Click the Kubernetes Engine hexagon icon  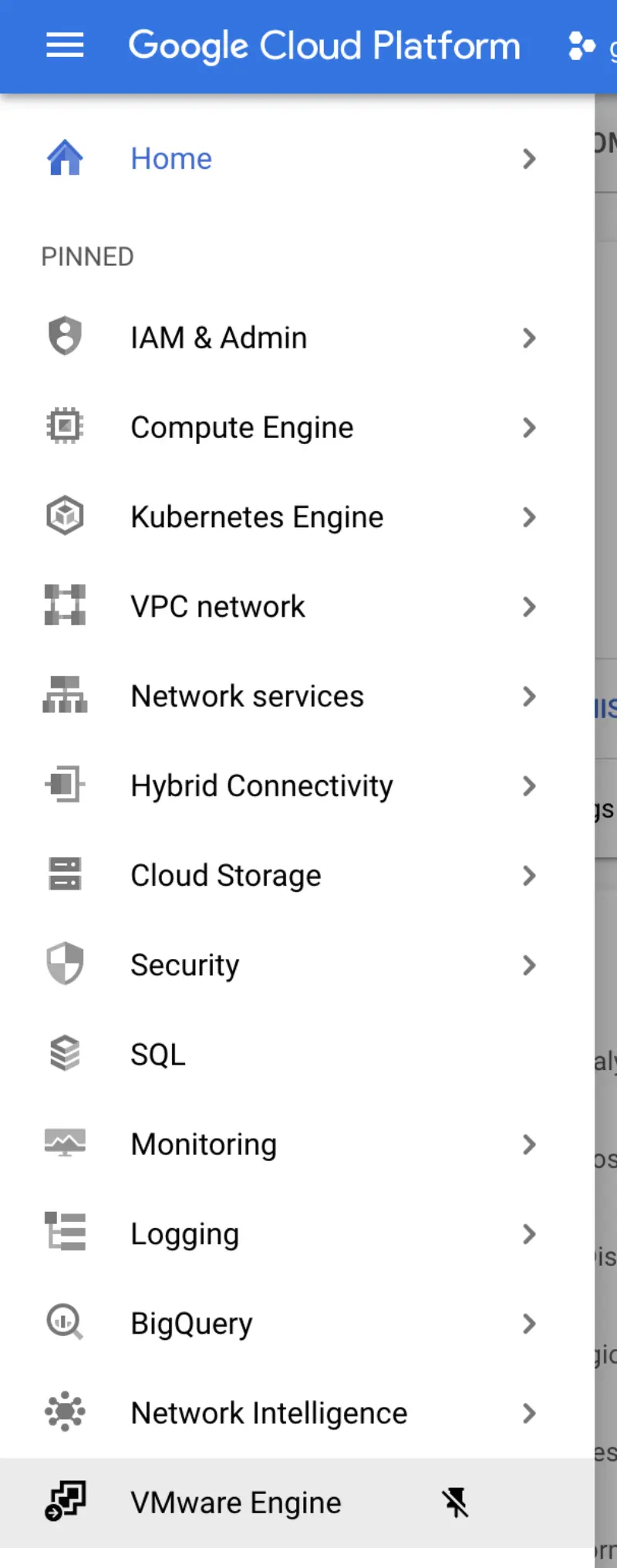click(x=65, y=516)
